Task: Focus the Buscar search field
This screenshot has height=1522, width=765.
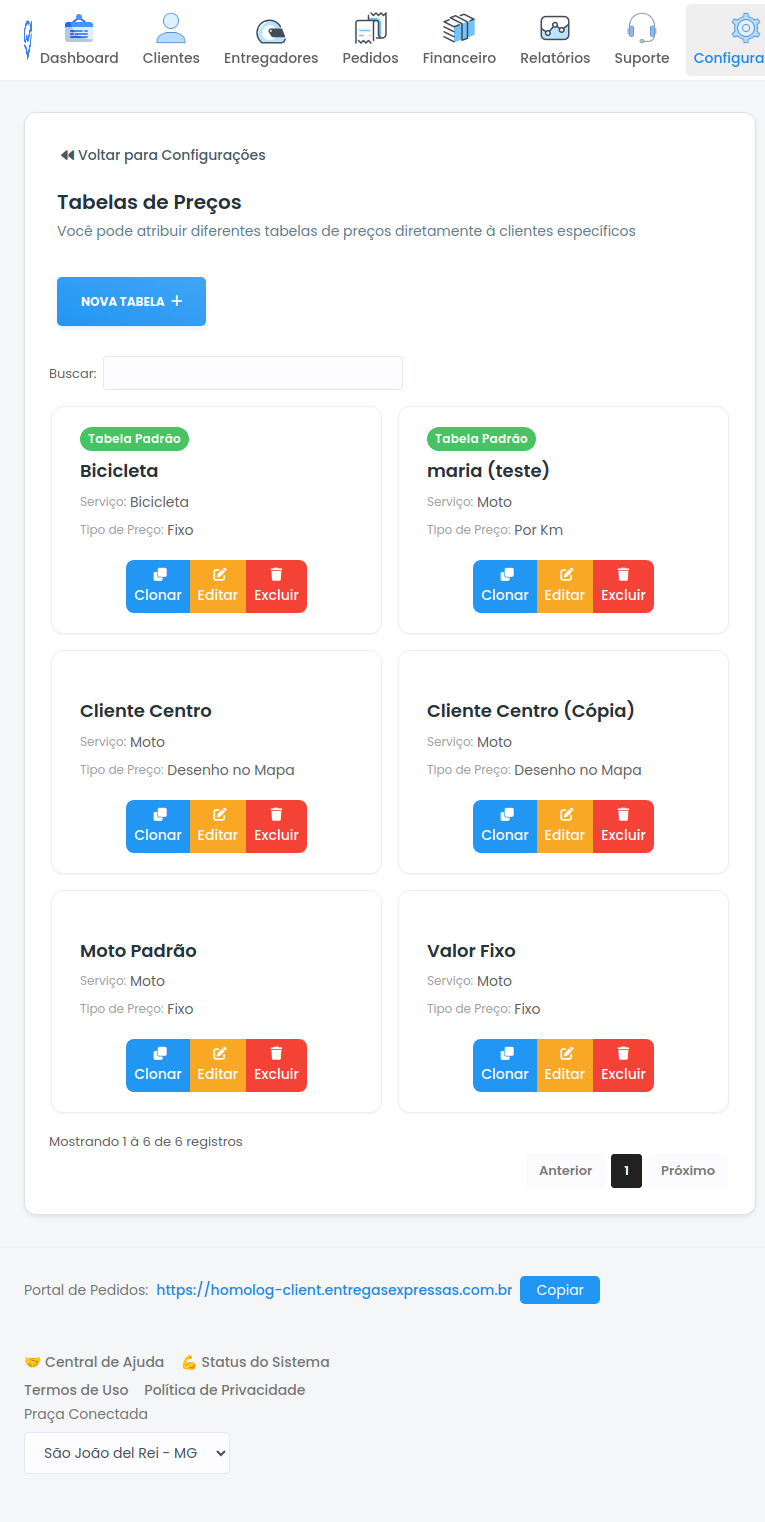Action: 252,373
